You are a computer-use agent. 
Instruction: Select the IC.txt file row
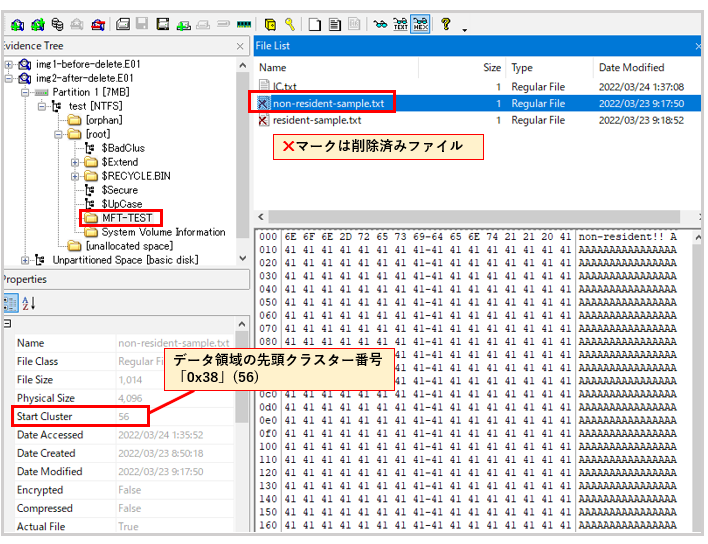pos(477,87)
